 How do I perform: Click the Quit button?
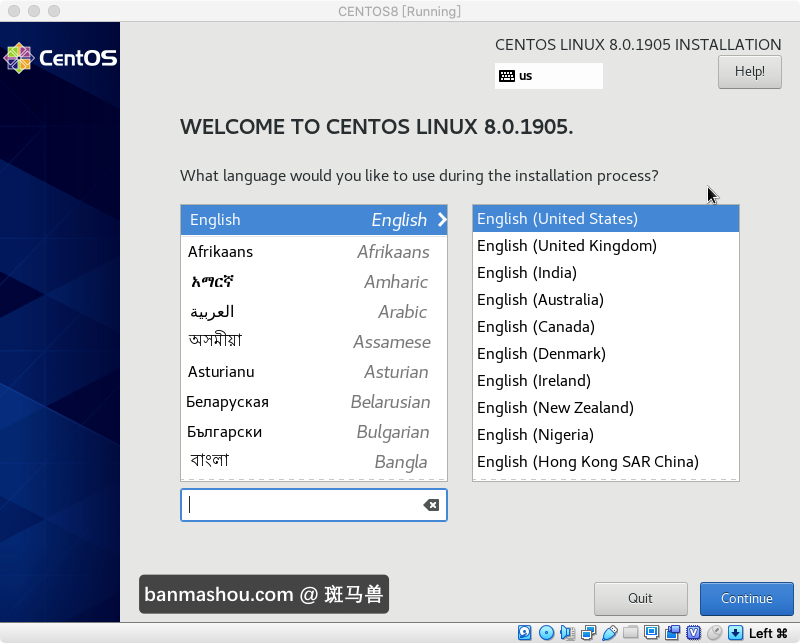(x=640, y=598)
